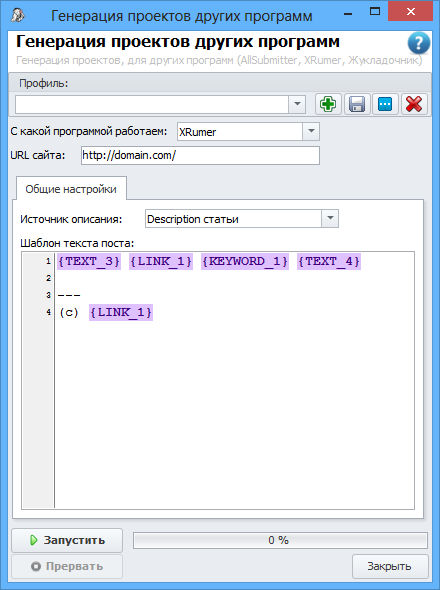Click the {TEXT_3} macro in template
This screenshot has height=590, width=440.
[89, 261]
